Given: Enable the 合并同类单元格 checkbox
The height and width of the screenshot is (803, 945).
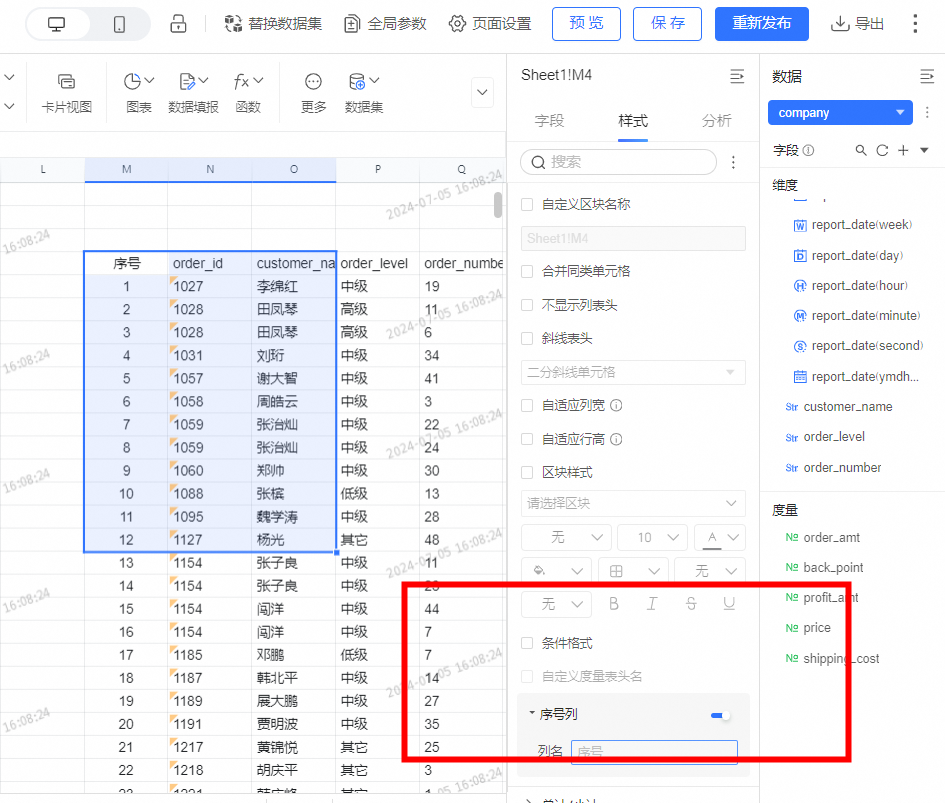Looking at the screenshot, I should click(x=527, y=271).
